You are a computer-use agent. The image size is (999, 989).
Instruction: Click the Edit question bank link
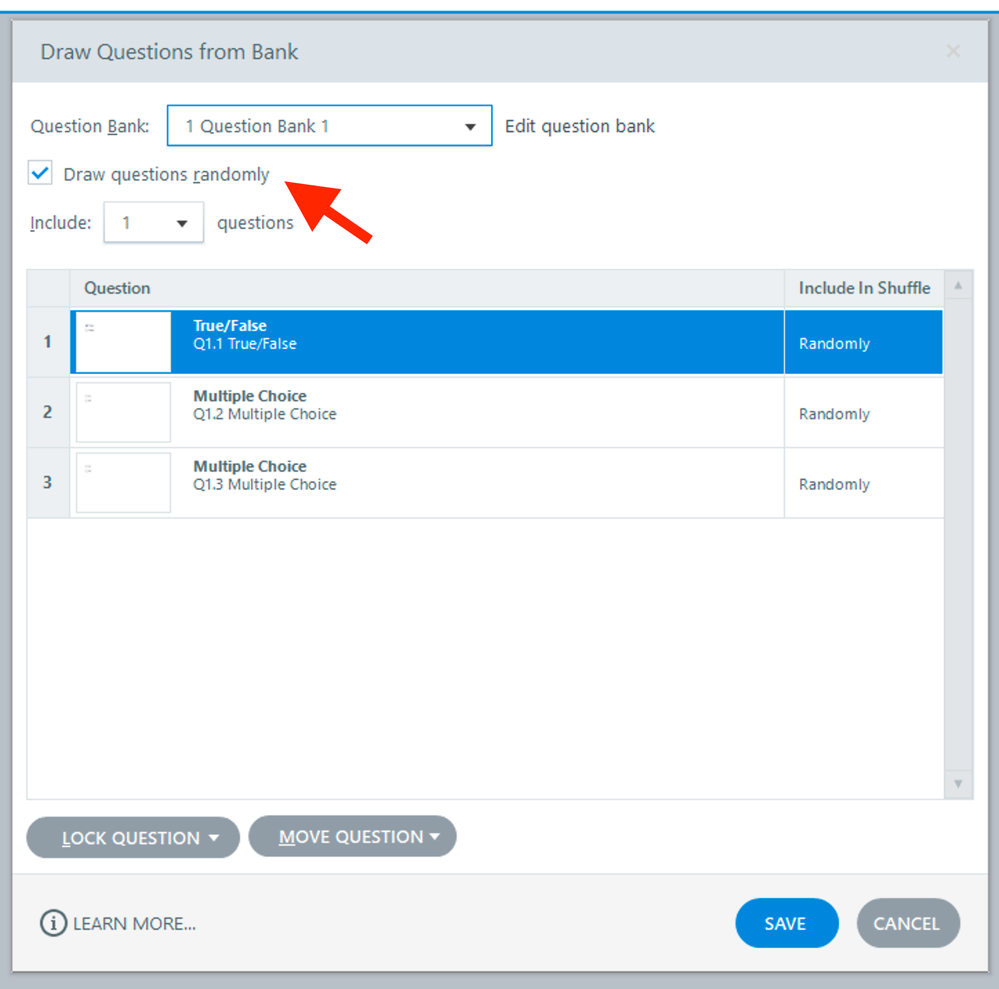(x=579, y=126)
